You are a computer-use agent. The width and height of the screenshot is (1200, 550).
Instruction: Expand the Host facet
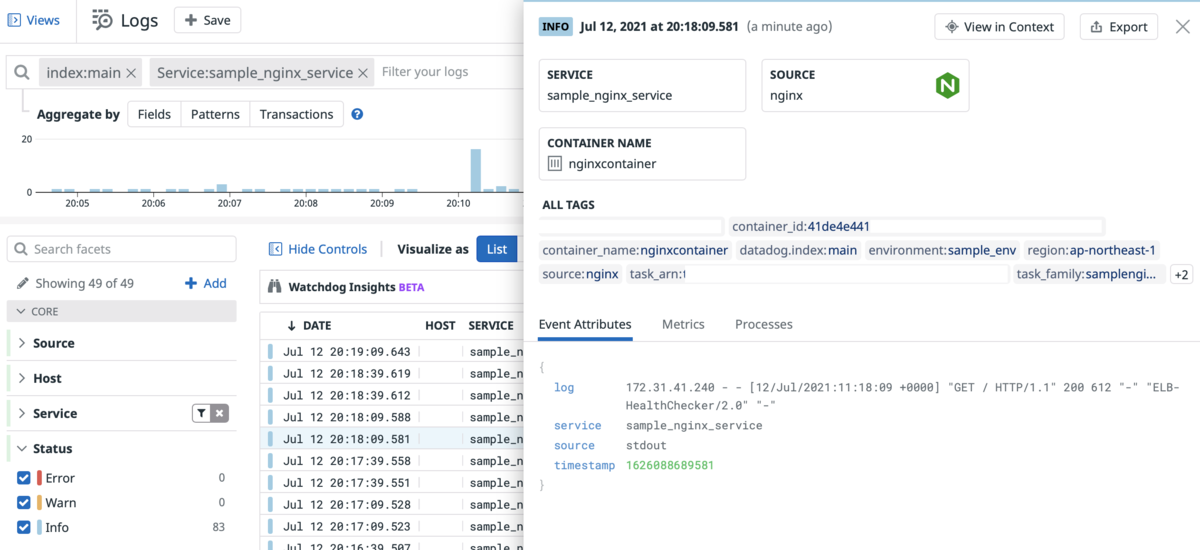(x=22, y=378)
